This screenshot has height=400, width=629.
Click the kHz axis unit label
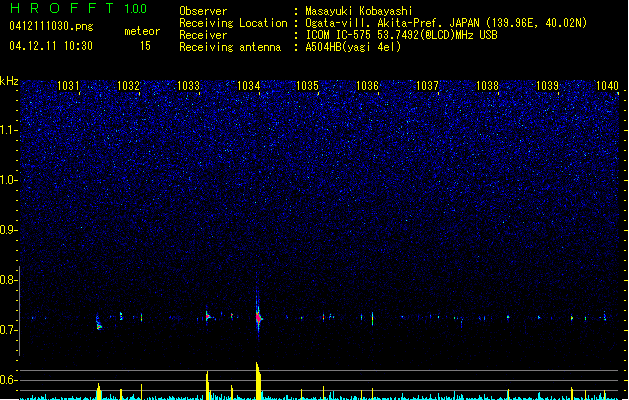point(9,81)
